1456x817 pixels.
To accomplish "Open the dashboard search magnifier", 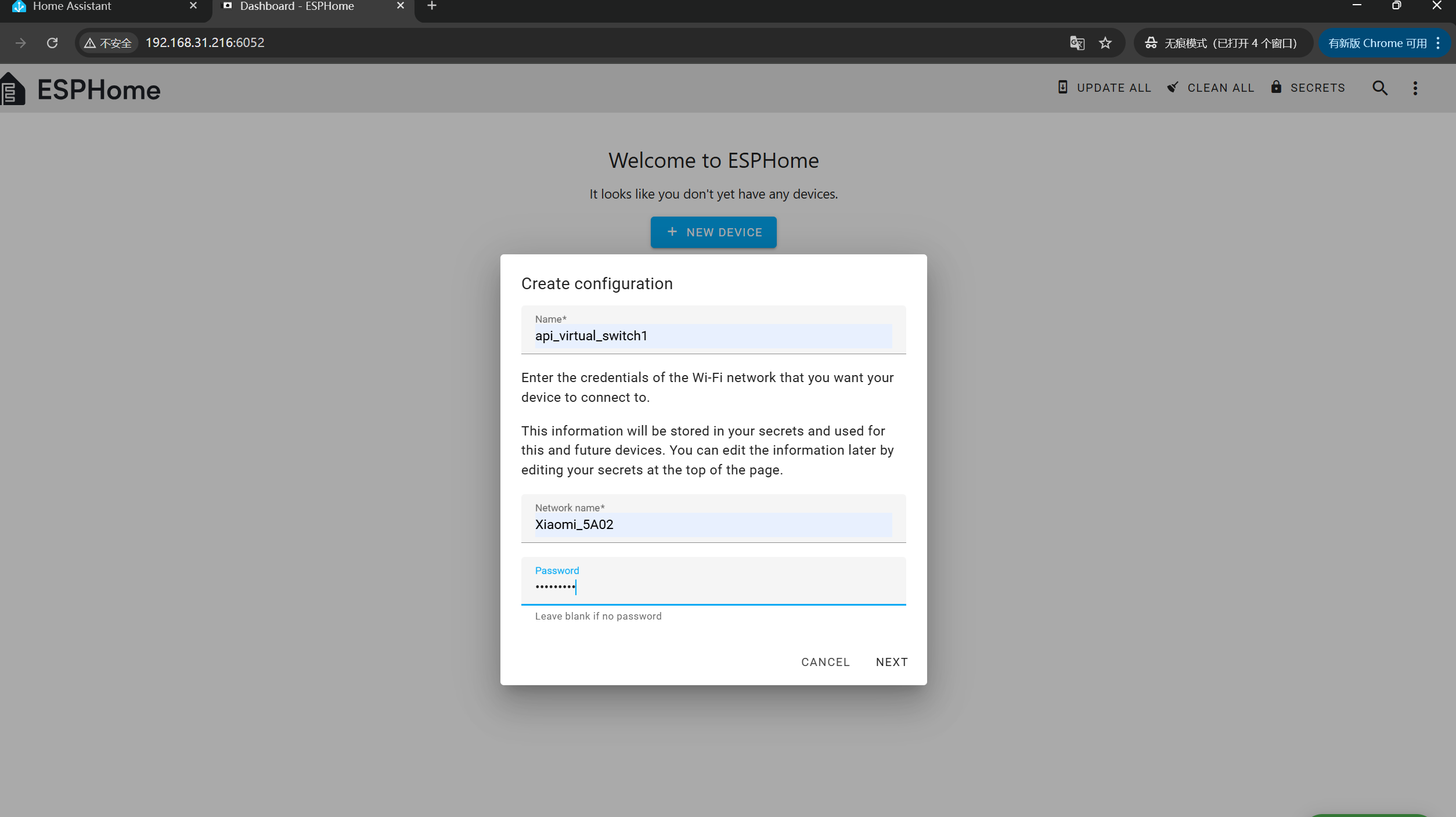I will [x=1379, y=88].
